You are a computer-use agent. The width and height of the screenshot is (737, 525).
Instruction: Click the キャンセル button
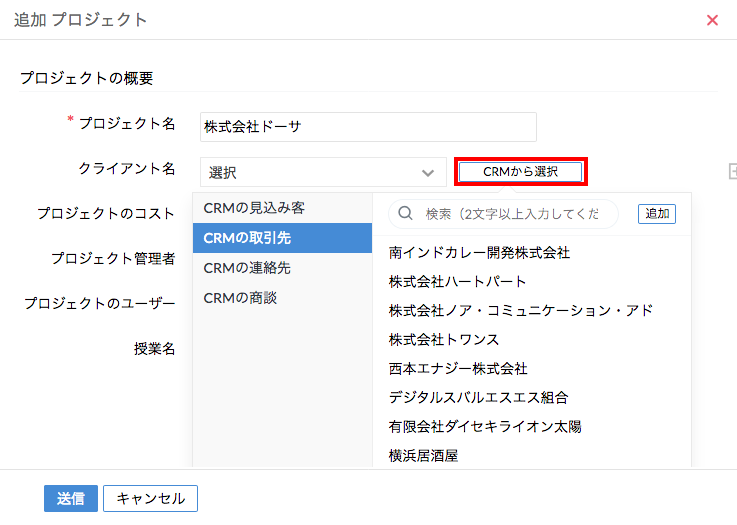[x=152, y=499]
